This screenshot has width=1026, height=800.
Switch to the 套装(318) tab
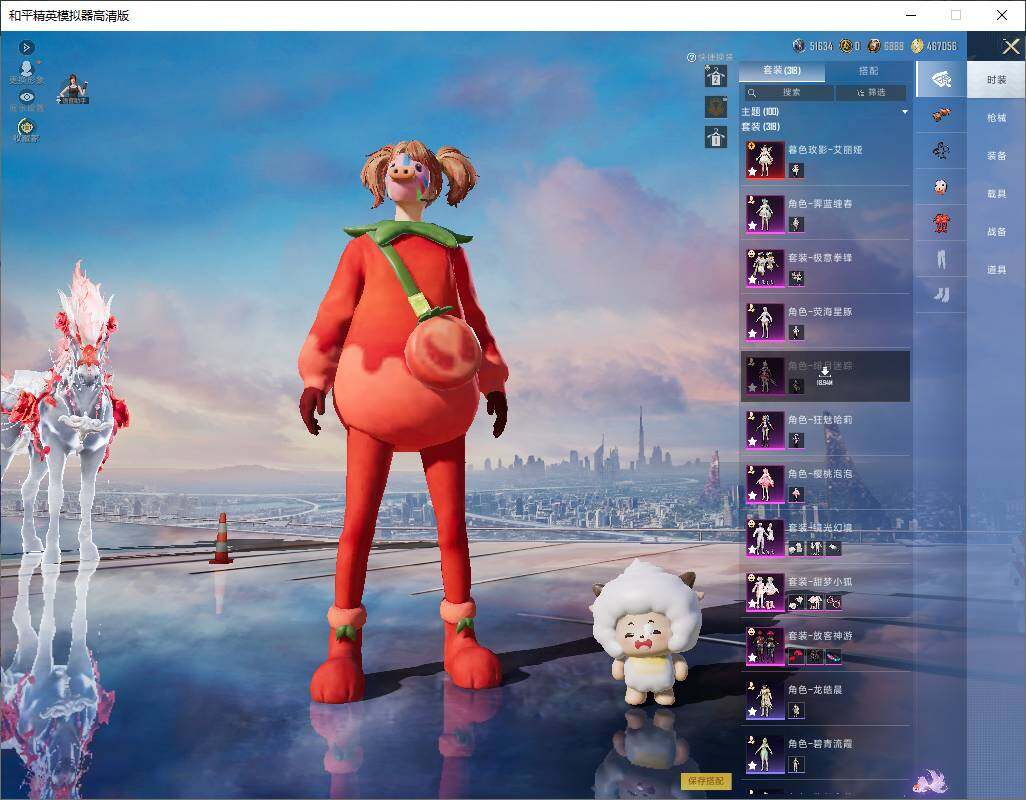point(782,70)
